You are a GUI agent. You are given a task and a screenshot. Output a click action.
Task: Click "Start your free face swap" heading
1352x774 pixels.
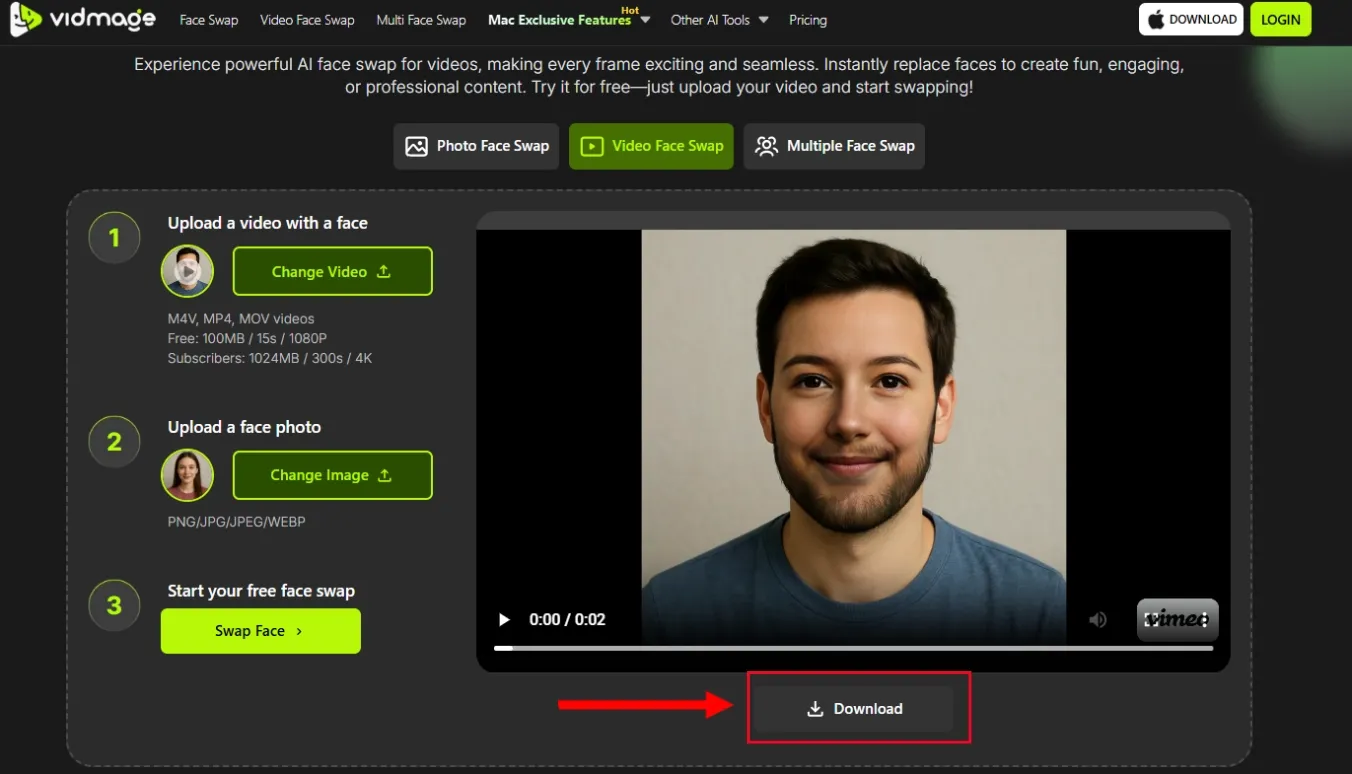click(x=261, y=591)
